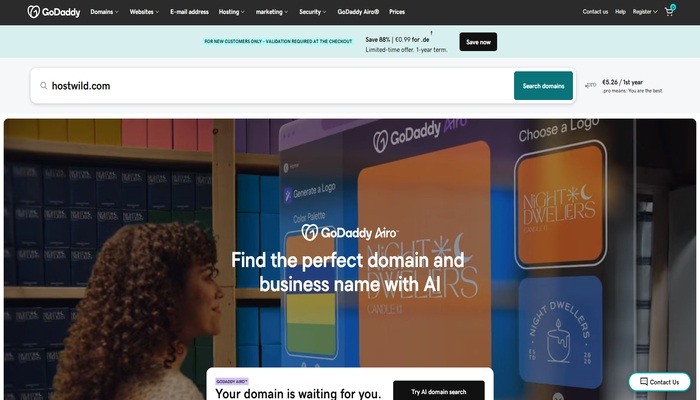Click the Save now button
700x400 pixels.
click(478, 42)
